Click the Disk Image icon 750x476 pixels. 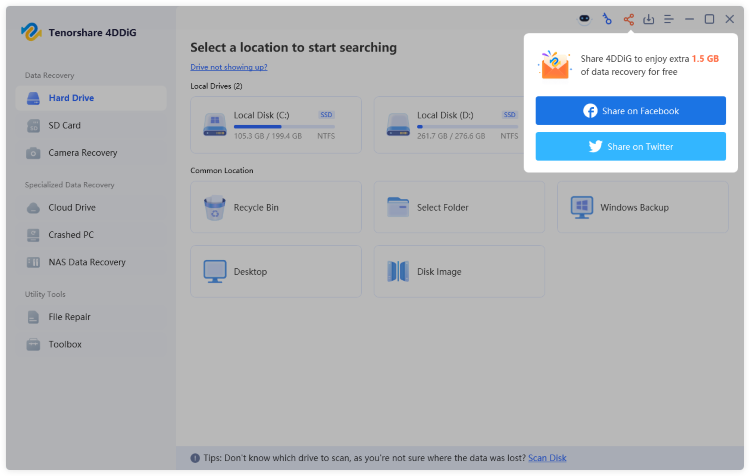[x=398, y=271]
